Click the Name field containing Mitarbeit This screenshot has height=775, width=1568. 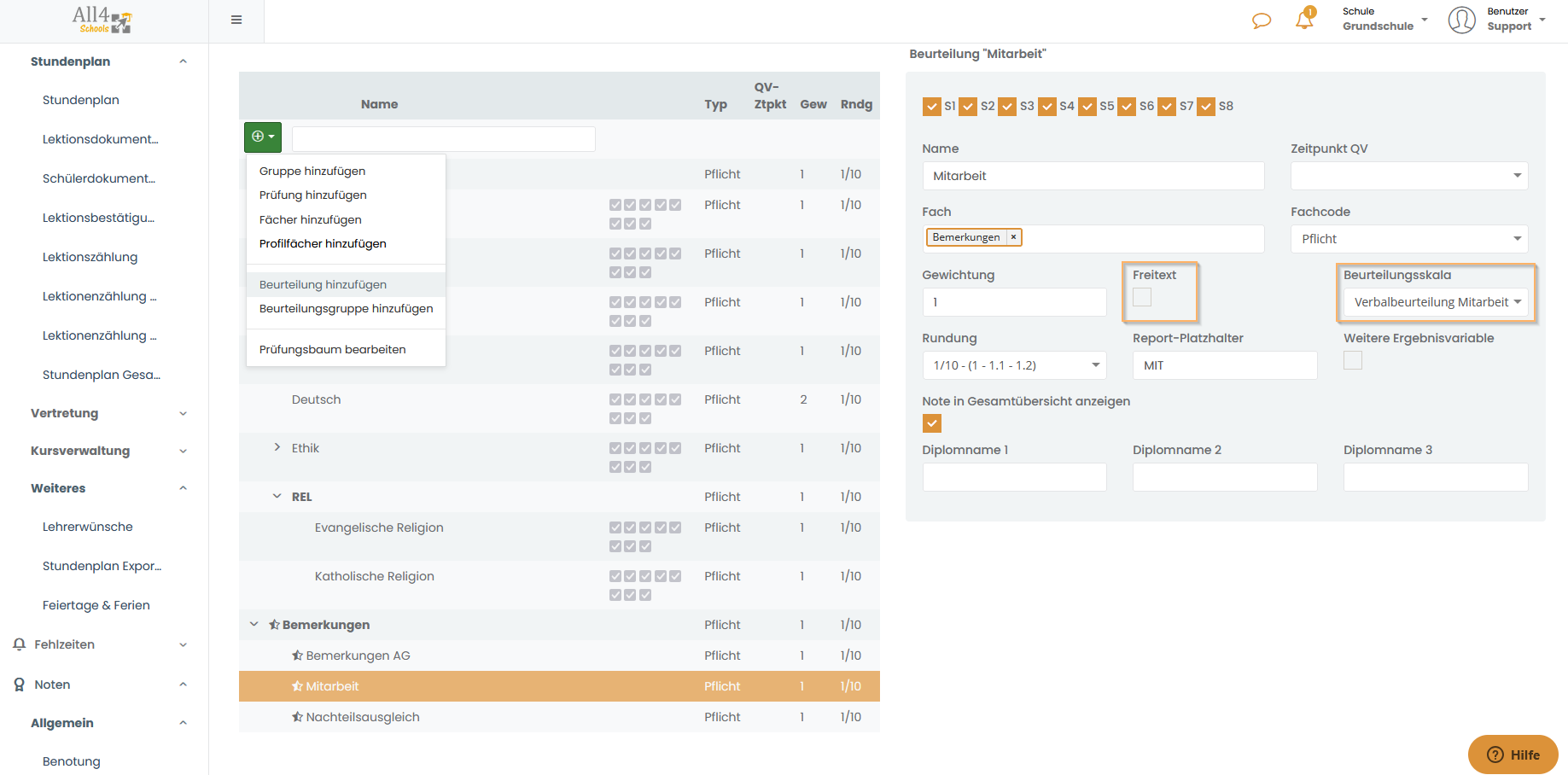coord(1093,176)
